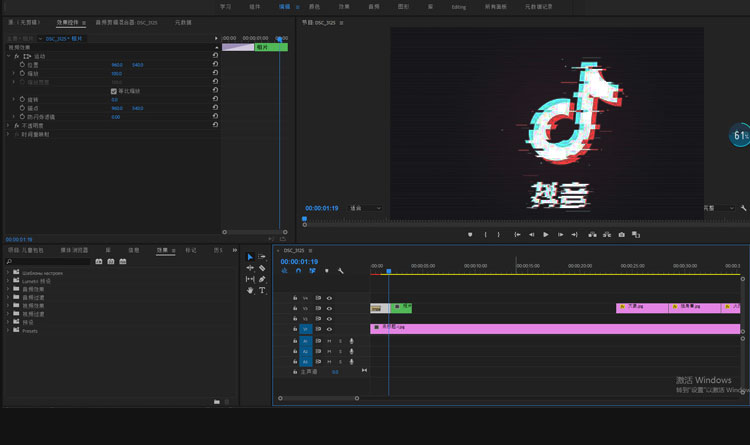750x445 pixels.
Task: Switch to the 学习 workspace tab
Action: (225, 7)
